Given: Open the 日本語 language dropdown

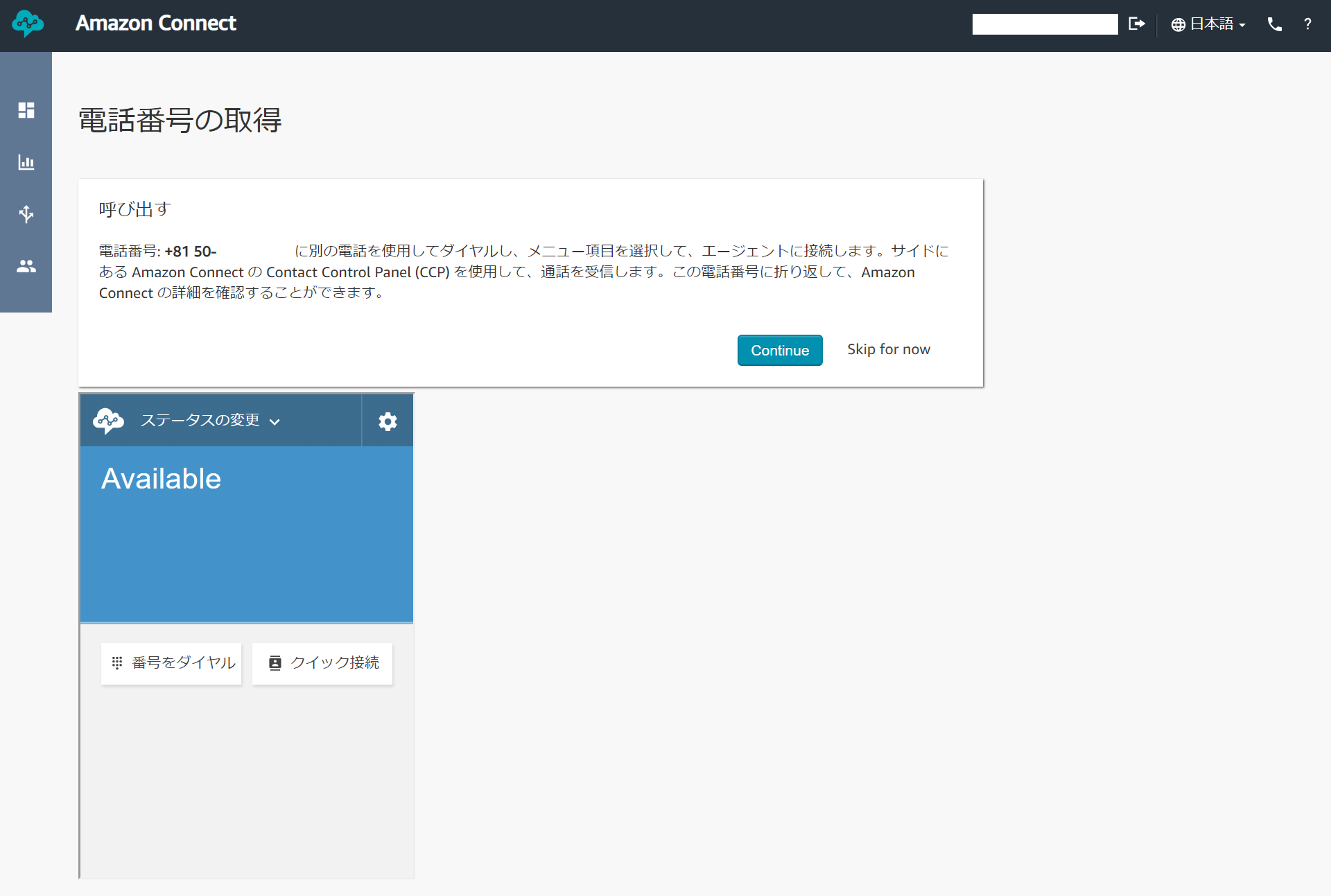Looking at the screenshot, I should (1208, 24).
